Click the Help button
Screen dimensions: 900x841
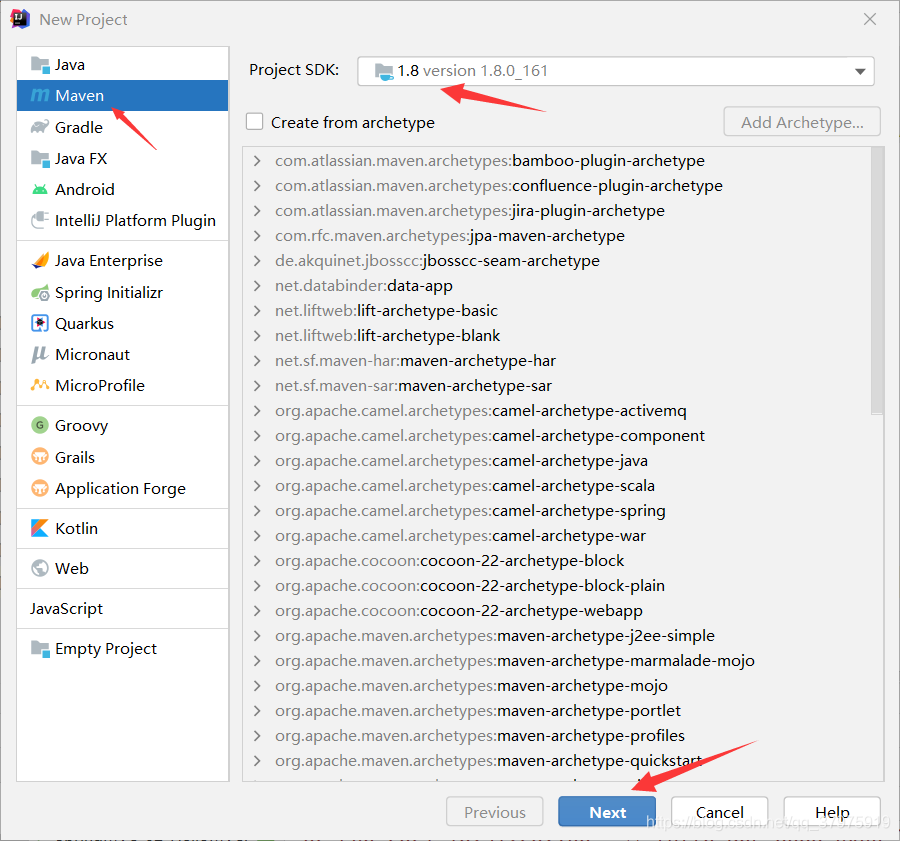832,812
